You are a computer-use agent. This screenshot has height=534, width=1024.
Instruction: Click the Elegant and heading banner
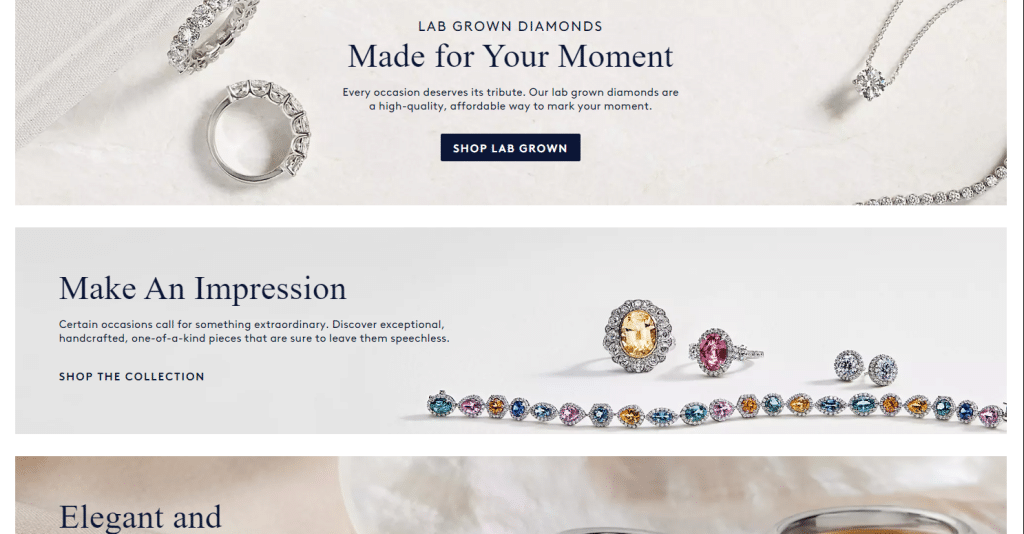tap(140, 517)
